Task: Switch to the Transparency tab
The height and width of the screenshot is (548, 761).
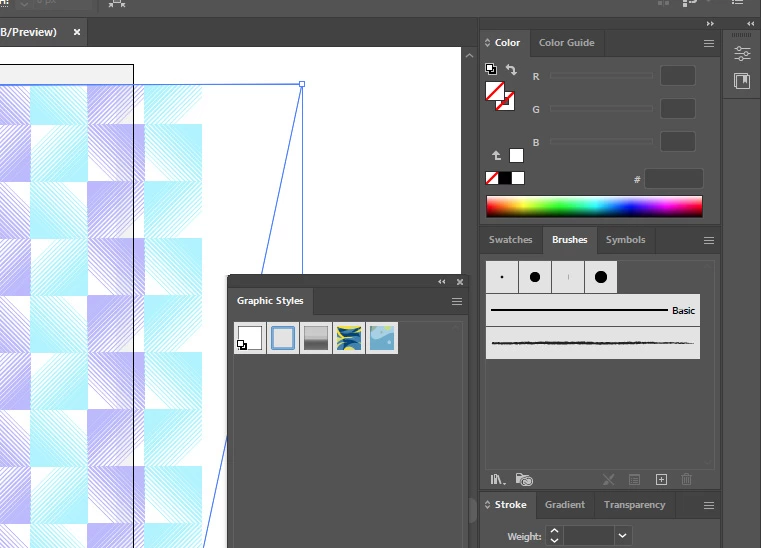Action: (x=634, y=505)
